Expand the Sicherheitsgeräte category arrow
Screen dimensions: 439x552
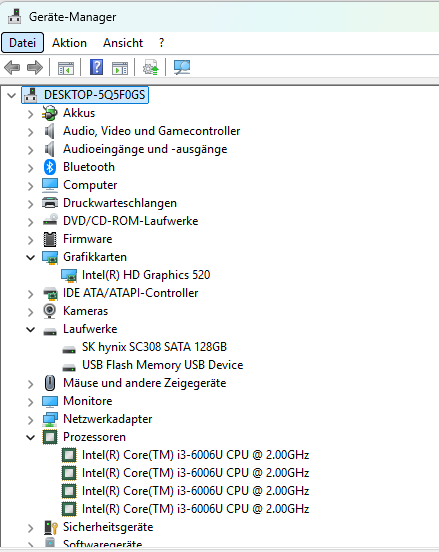click(x=31, y=528)
